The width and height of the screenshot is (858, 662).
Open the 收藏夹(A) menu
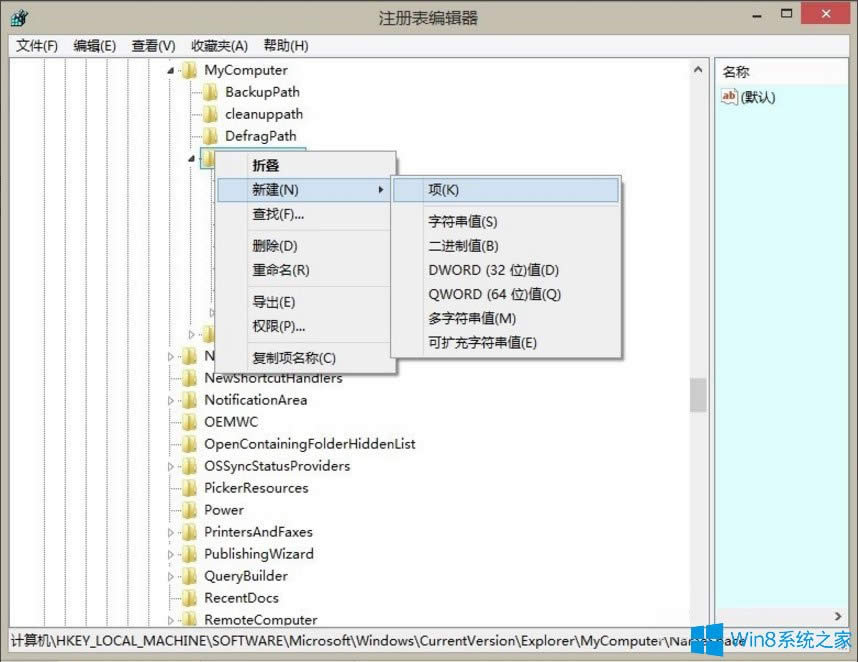pyautogui.click(x=219, y=46)
